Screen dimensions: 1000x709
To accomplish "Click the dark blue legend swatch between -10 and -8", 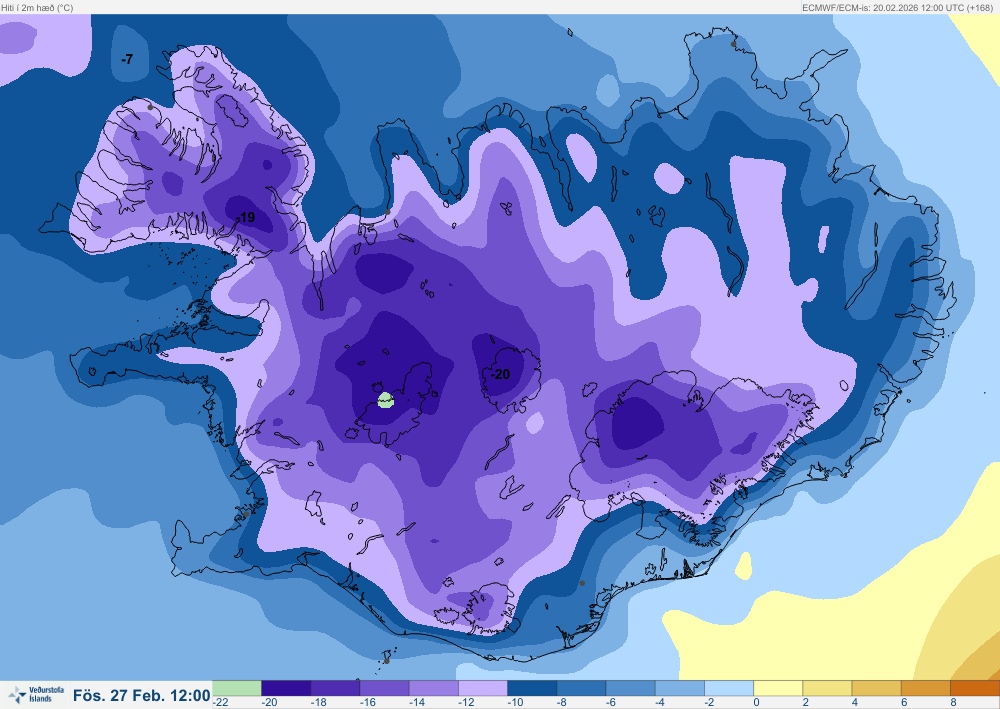I will click(x=532, y=688).
